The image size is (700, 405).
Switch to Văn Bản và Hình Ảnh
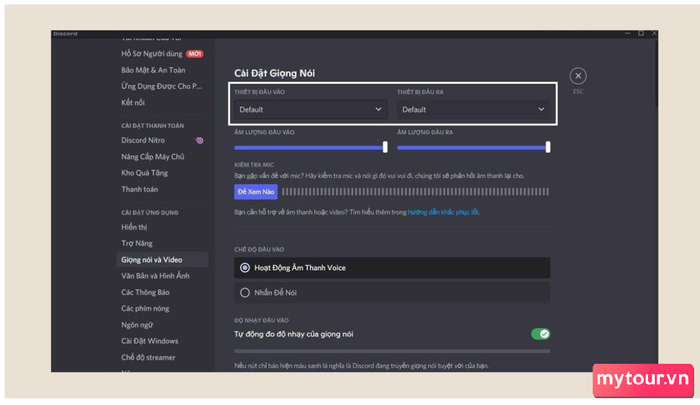pyautogui.click(x=155, y=276)
